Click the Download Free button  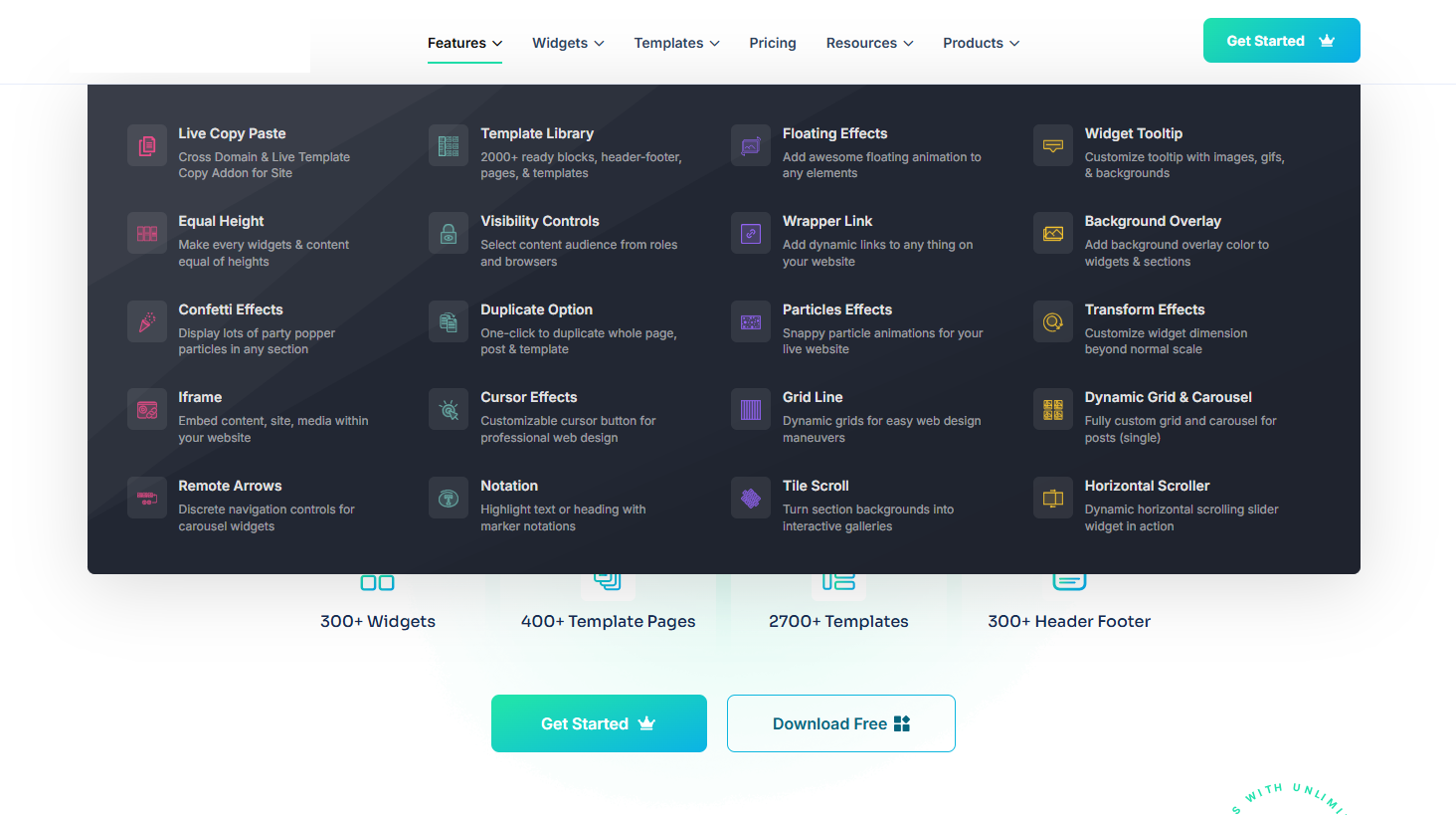coord(840,723)
